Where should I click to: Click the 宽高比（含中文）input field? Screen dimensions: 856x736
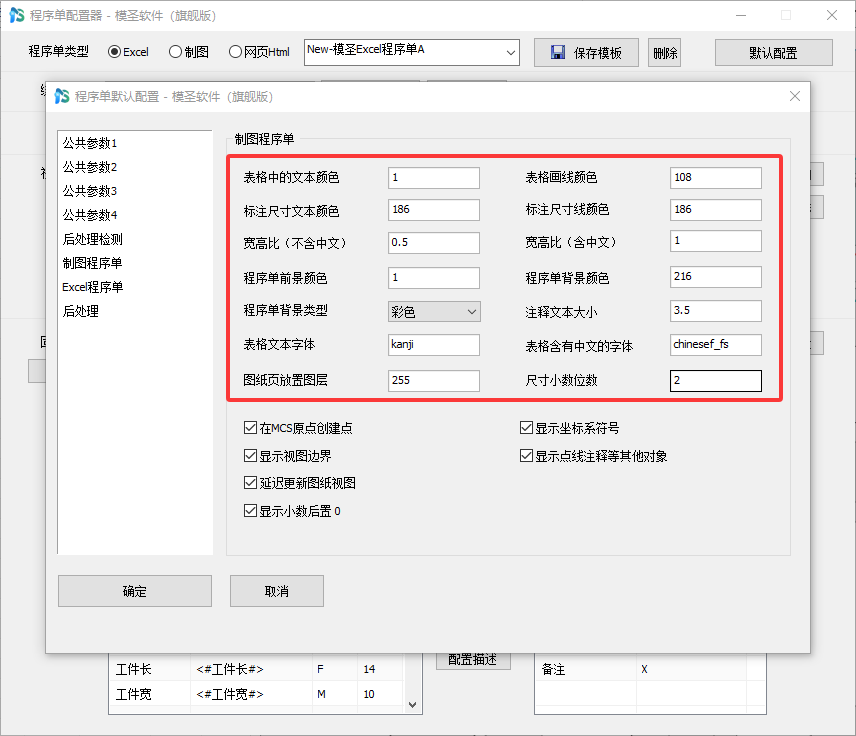[x=716, y=241]
